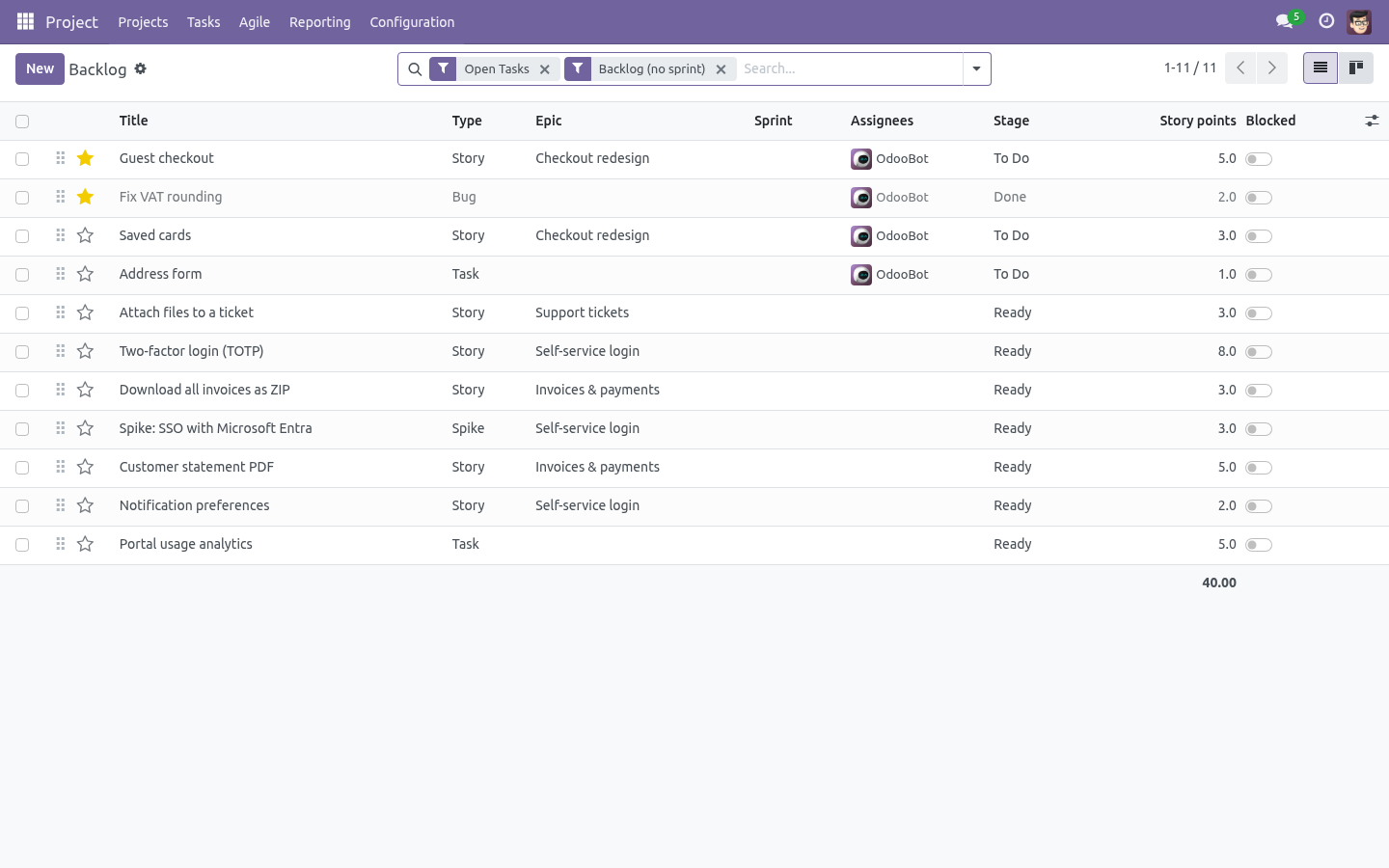Select the Guest checkout row checkbox
This screenshot has width=1389, height=868.
pyautogui.click(x=22, y=159)
